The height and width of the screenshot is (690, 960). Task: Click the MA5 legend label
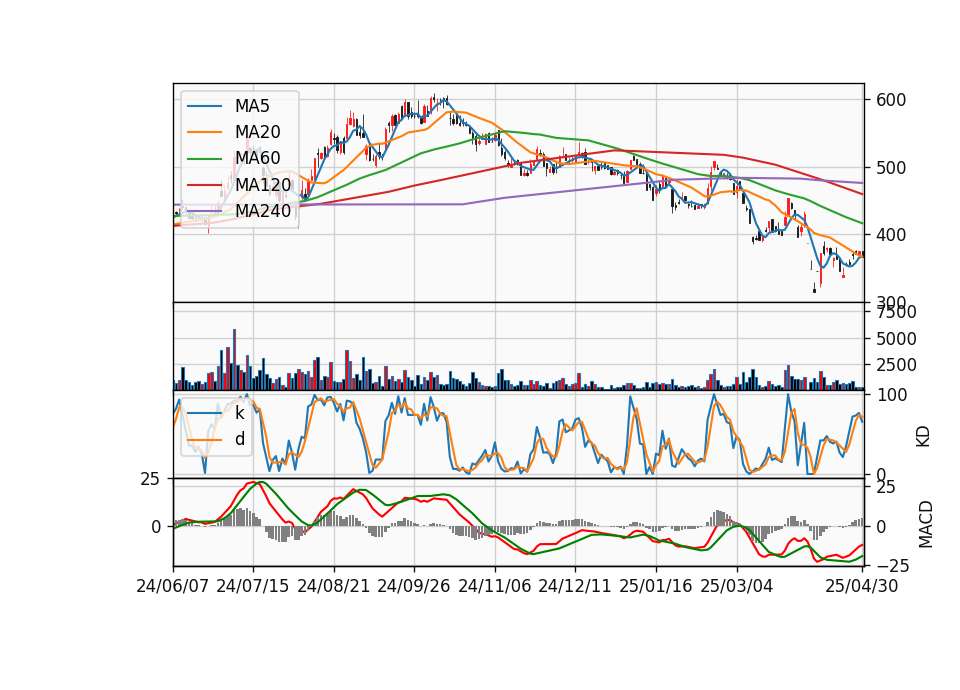click(x=252, y=106)
